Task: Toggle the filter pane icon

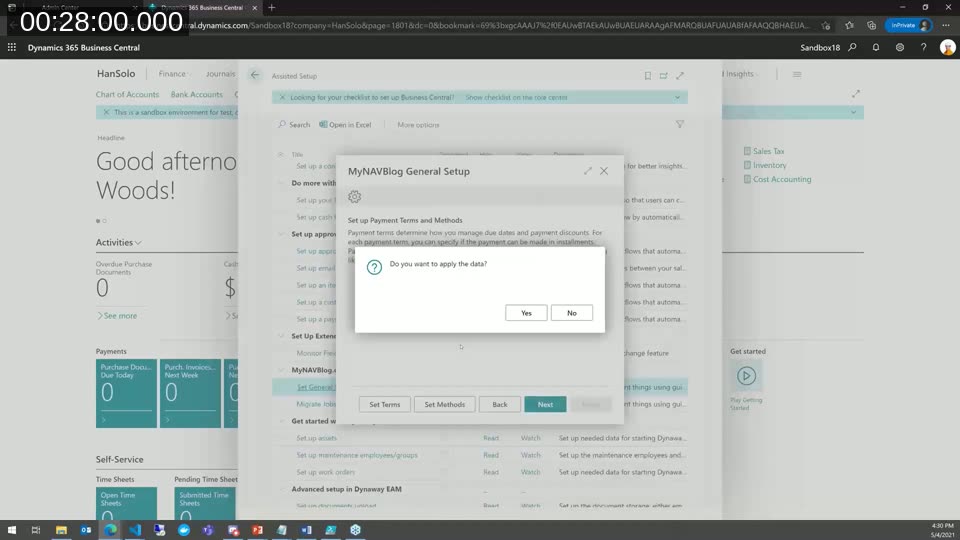Action: click(x=680, y=124)
